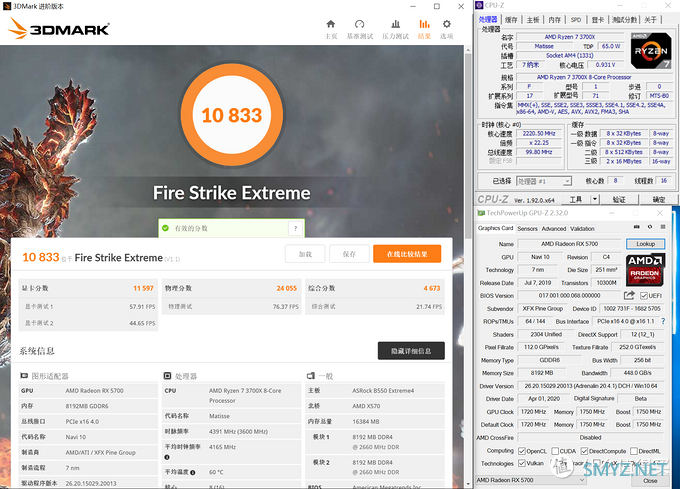680x489 pixels.
Task: Click graphics score value 11 597
Action: click(144, 288)
